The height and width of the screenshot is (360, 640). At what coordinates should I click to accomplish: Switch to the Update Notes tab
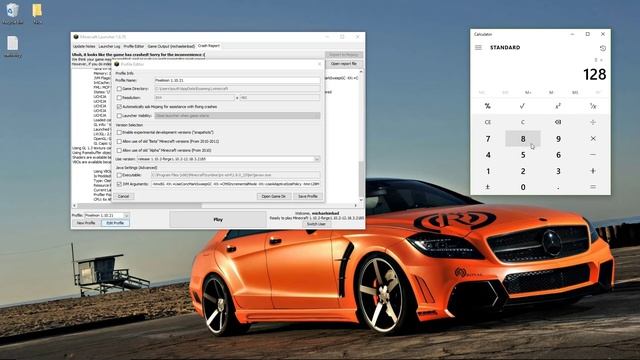[x=84, y=47]
